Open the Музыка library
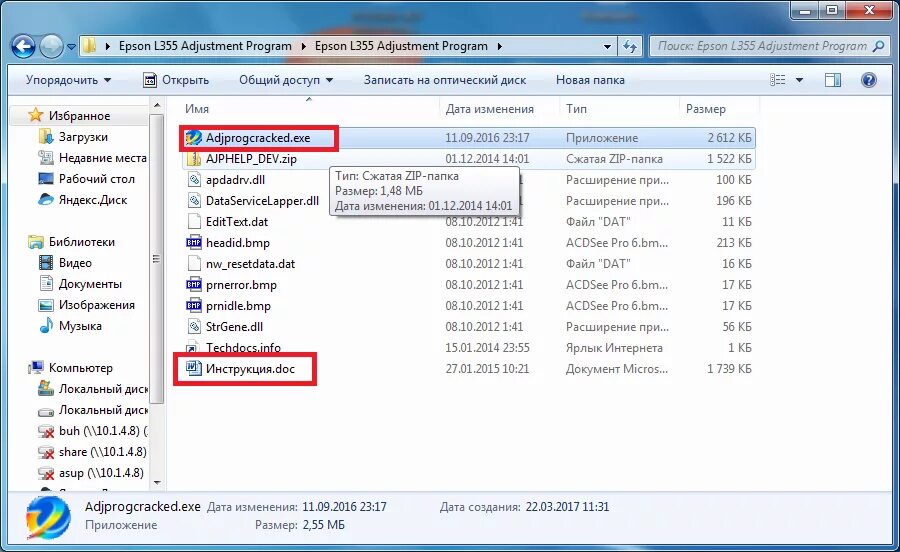 click(80, 326)
